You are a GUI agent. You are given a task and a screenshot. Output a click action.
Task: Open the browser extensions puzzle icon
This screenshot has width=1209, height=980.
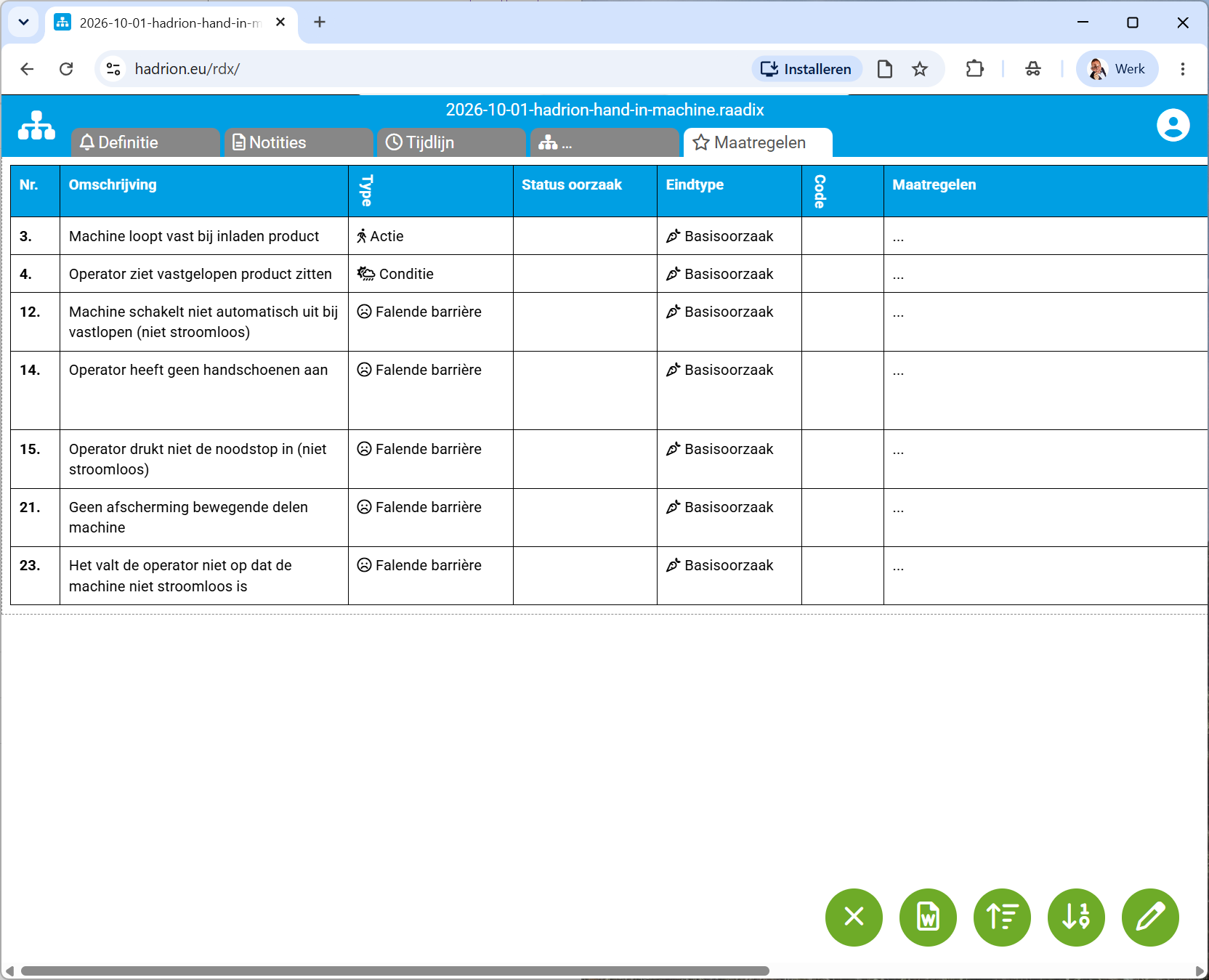click(974, 69)
